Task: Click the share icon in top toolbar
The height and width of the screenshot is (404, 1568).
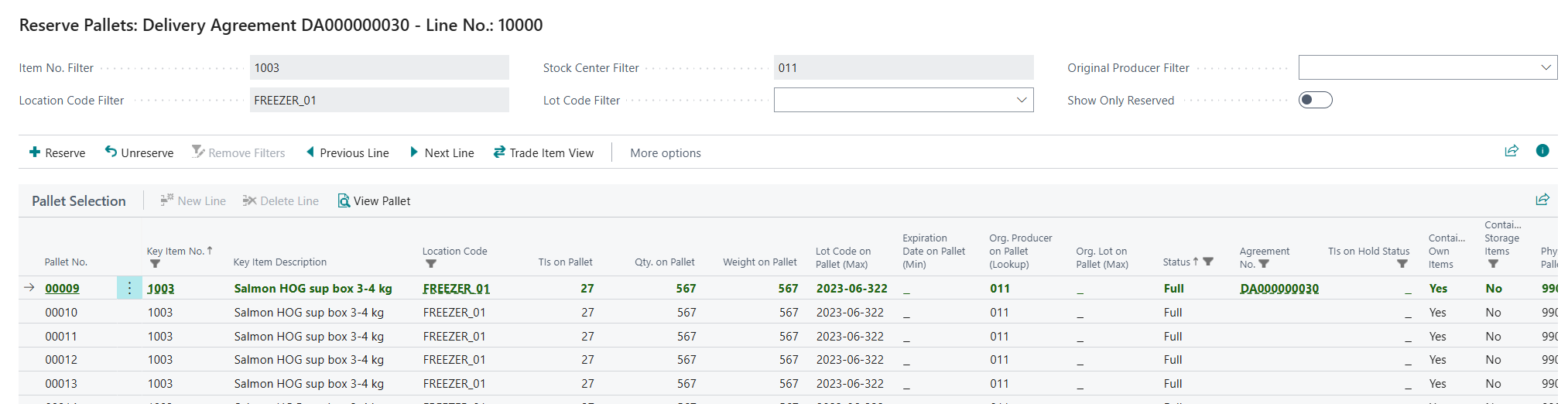Action: (x=1511, y=151)
